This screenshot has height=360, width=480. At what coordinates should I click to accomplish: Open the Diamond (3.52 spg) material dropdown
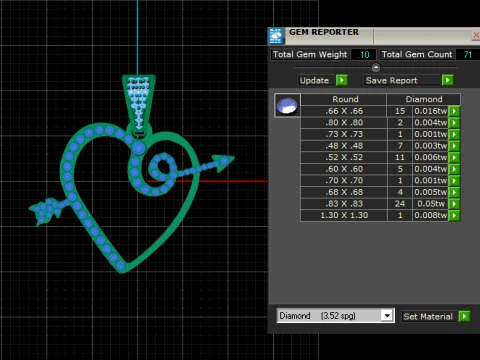(387, 315)
